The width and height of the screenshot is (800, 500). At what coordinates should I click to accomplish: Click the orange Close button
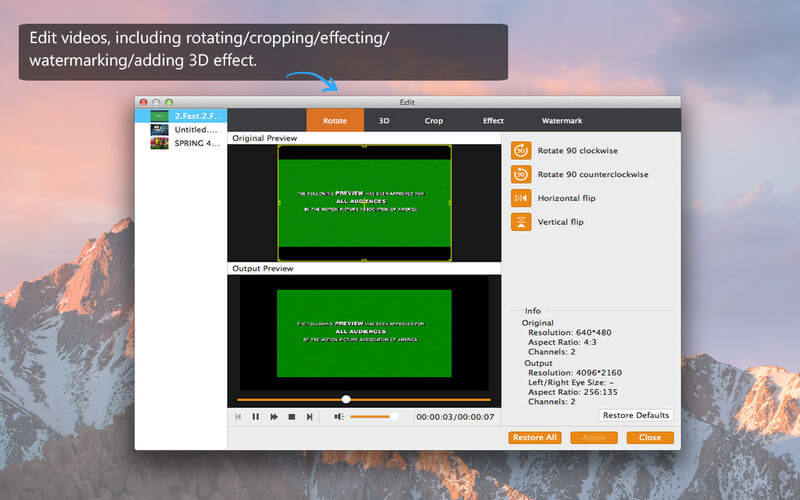[x=650, y=438]
